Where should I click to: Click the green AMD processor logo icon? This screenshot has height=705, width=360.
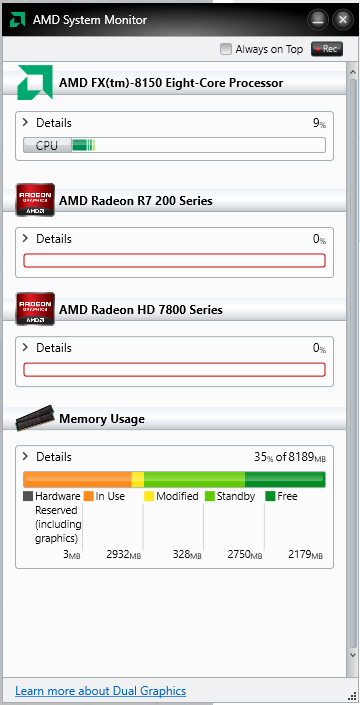(x=35, y=82)
